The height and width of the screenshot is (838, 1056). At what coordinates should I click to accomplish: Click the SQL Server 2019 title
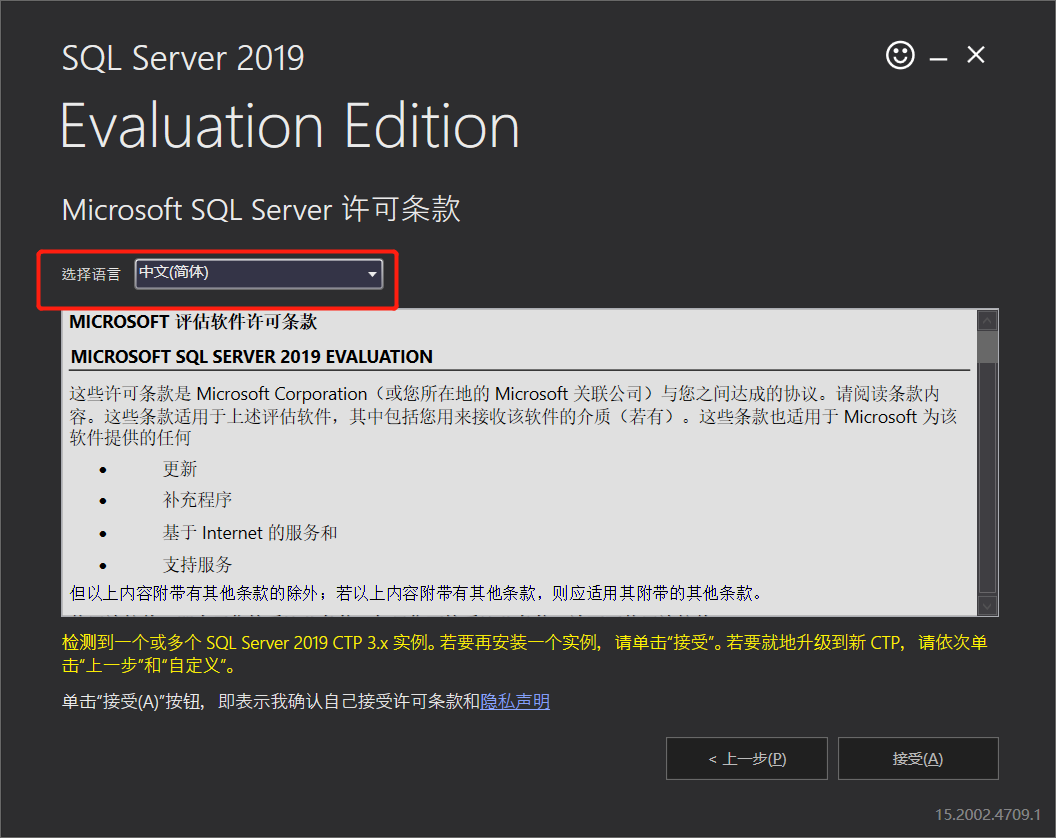click(183, 58)
